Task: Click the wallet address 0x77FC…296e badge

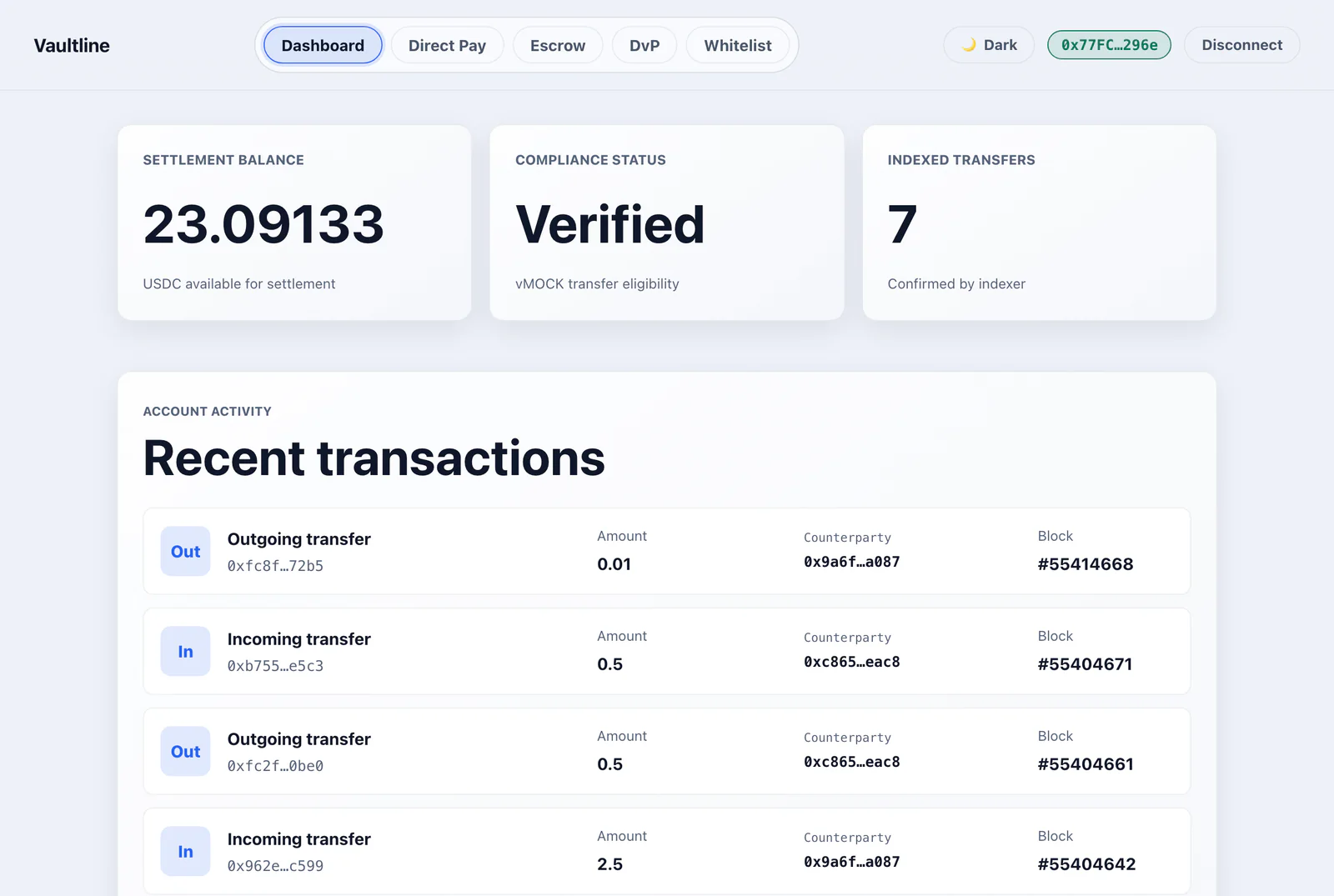Action: pos(1109,45)
